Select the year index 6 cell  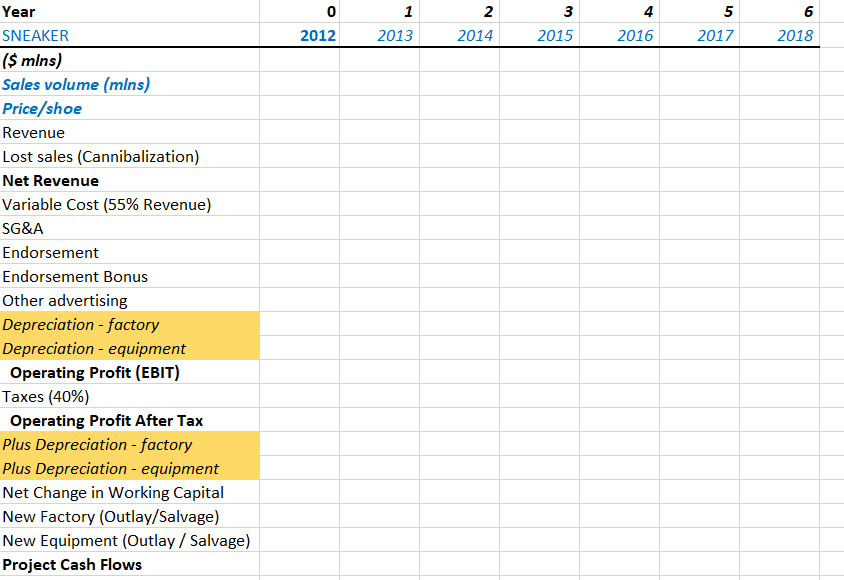pyautogui.click(x=779, y=11)
